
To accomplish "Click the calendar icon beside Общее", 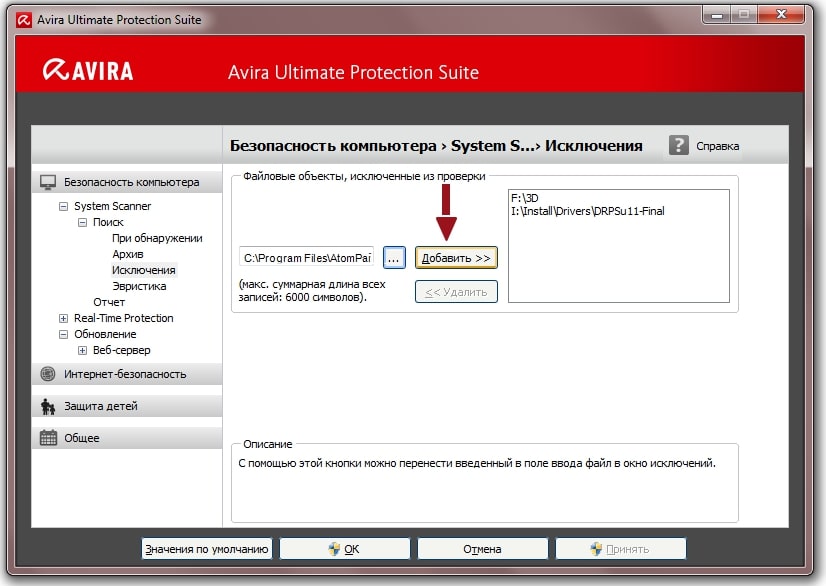I will [x=48, y=438].
